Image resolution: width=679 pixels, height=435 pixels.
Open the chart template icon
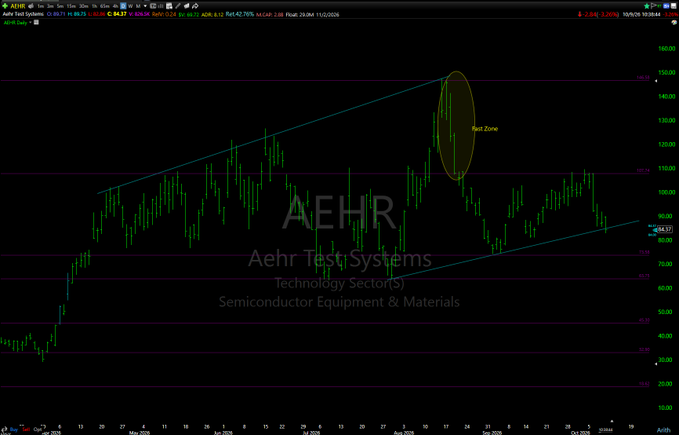pos(169,6)
